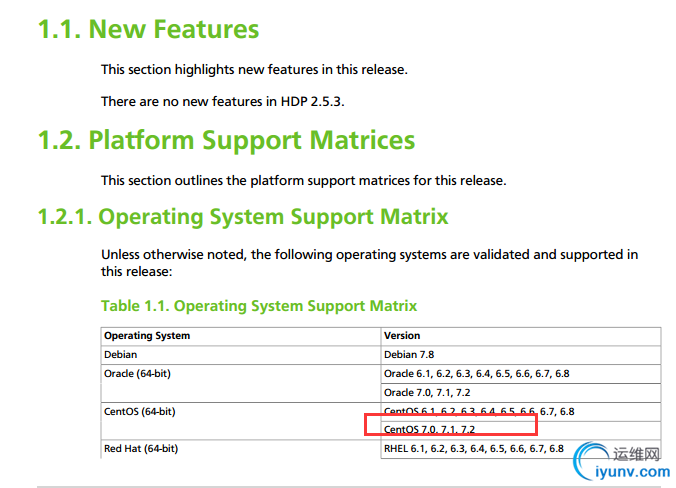Click the 'Unless otherwise noted' paragraph
This screenshot has width=676, height=488.
tap(369, 263)
